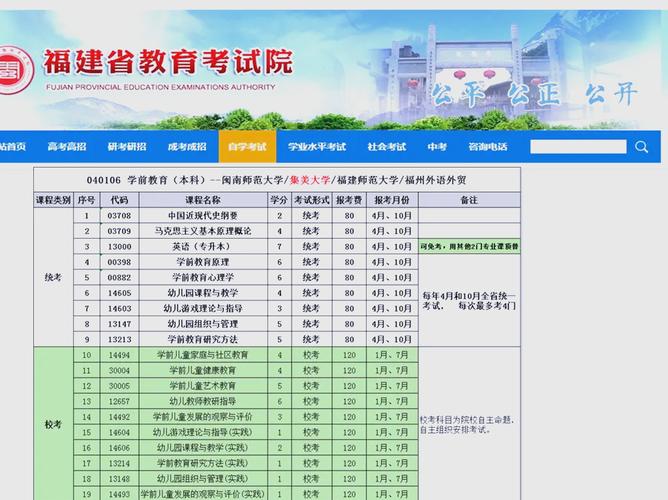Click course code 30004
Viewport: 668px width, 500px height.
(119, 371)
